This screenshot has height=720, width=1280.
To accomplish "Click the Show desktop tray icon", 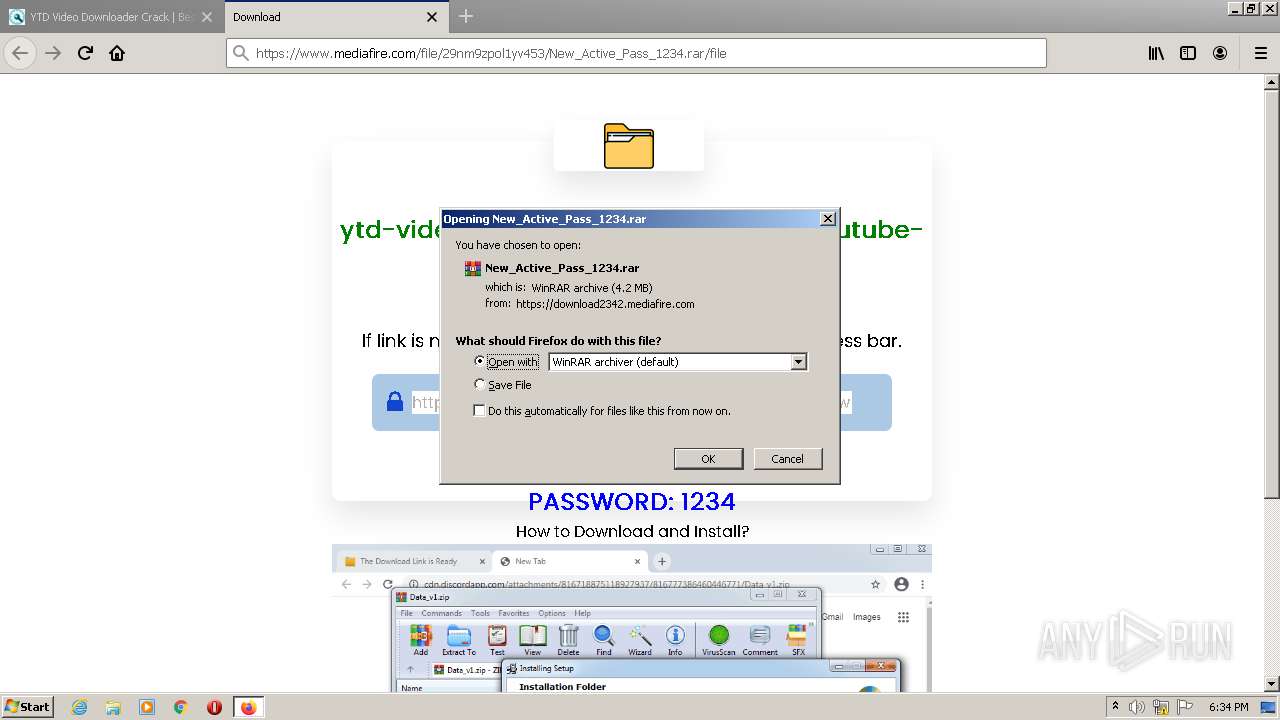I will [1268, 707].
